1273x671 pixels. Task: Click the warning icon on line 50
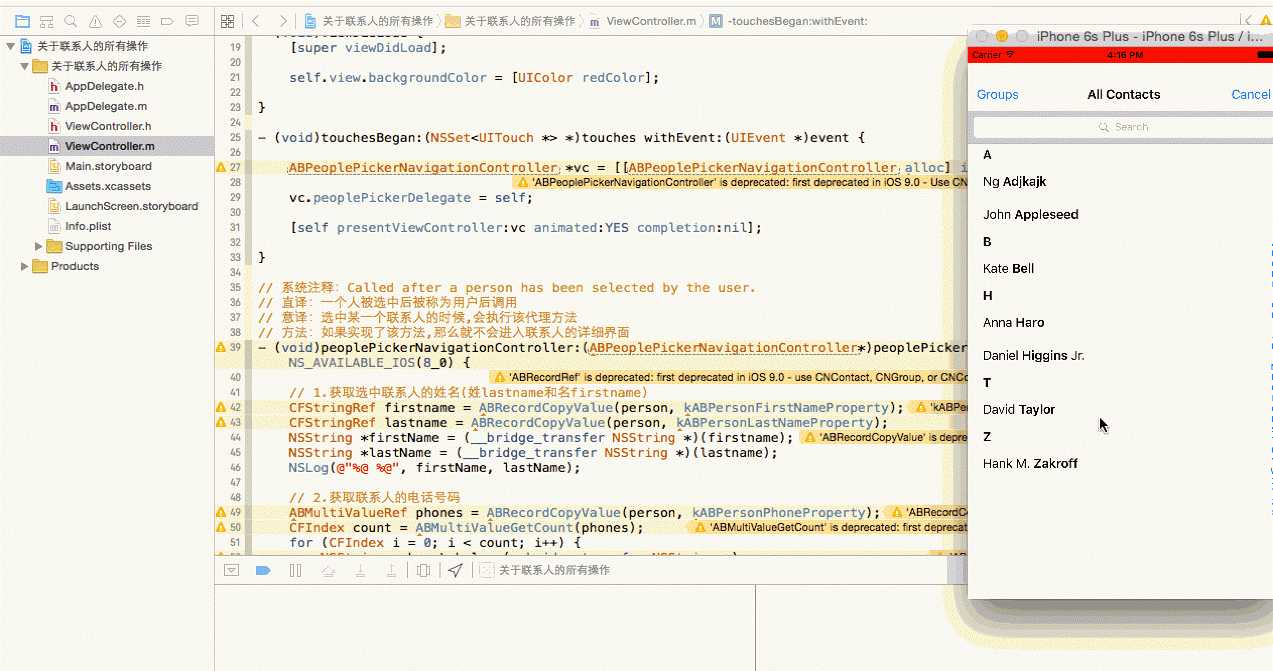point(221,528)
